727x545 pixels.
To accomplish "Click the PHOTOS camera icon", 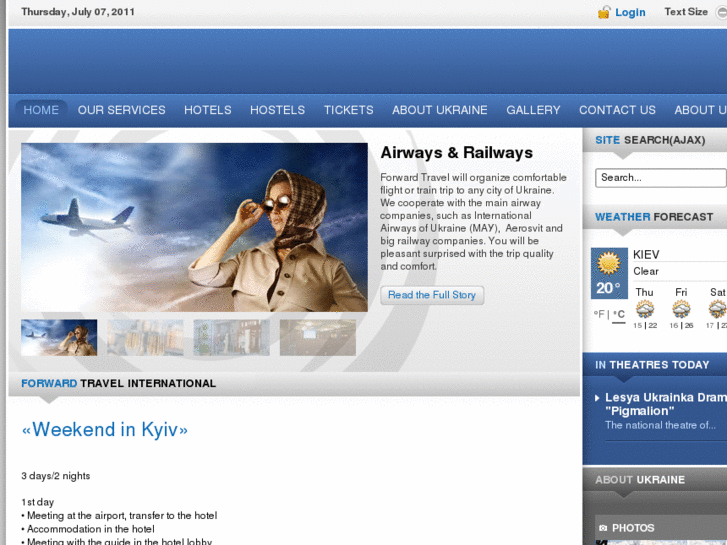I will 603,528.
